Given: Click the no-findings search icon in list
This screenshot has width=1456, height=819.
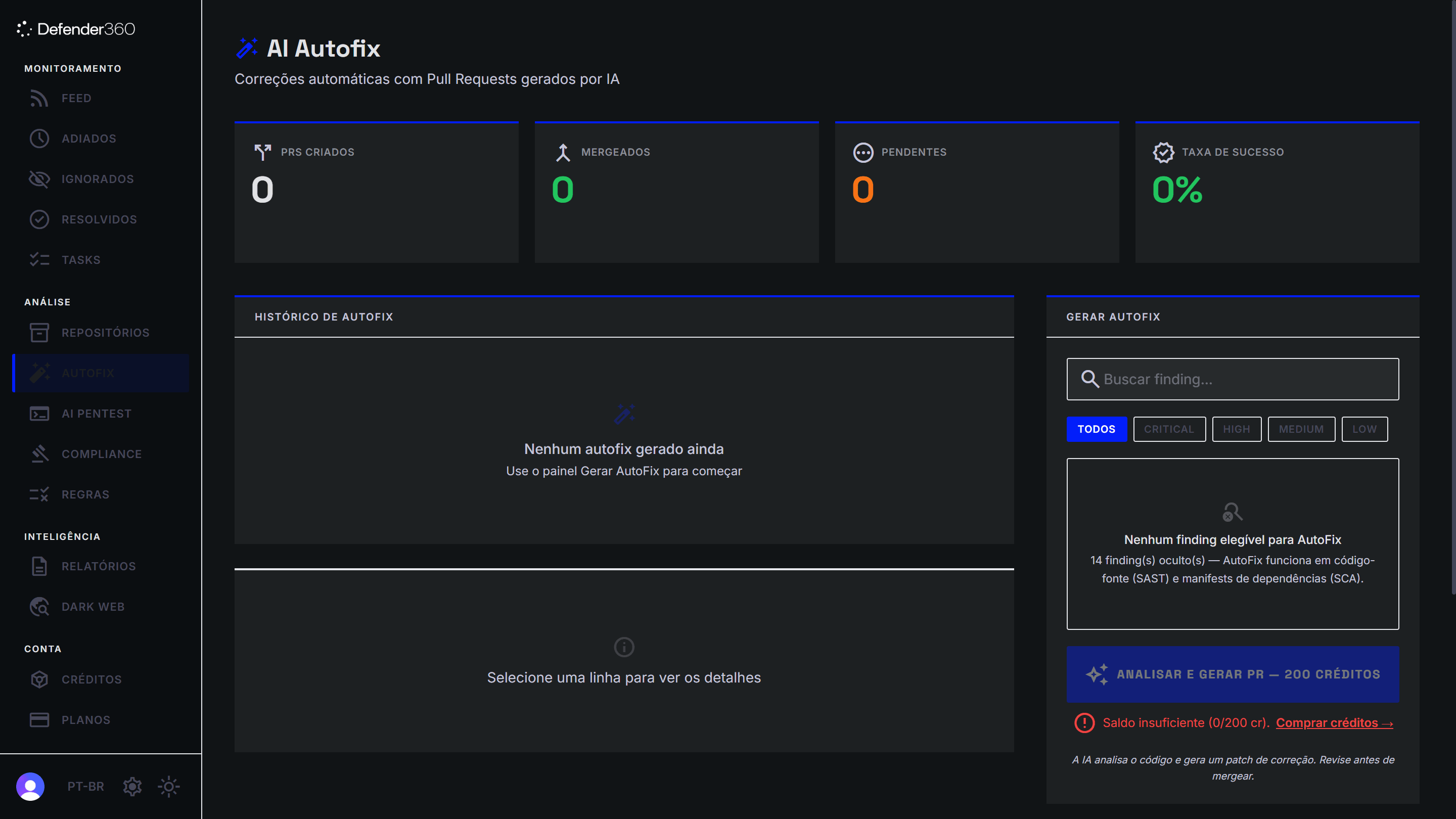Looking at the screenshot, I should 1233,512.
